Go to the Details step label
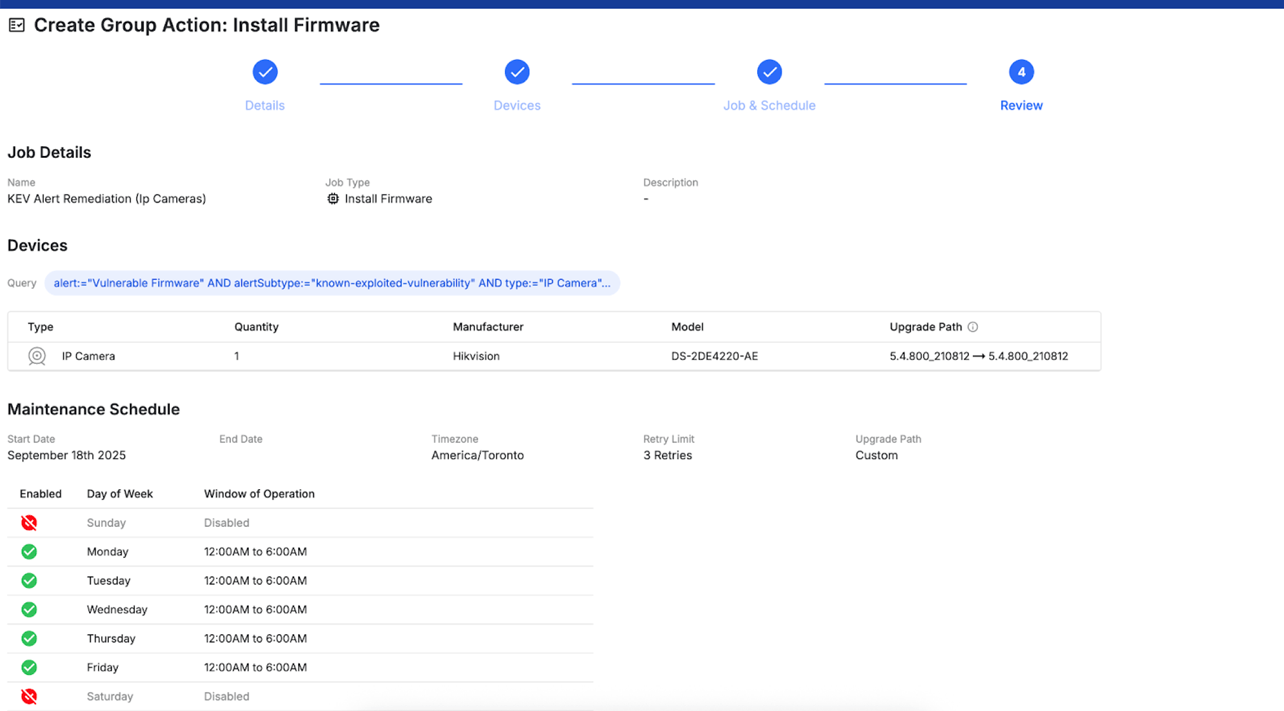The height and width of the screenshot is (711, 1284). click(265, 105)
